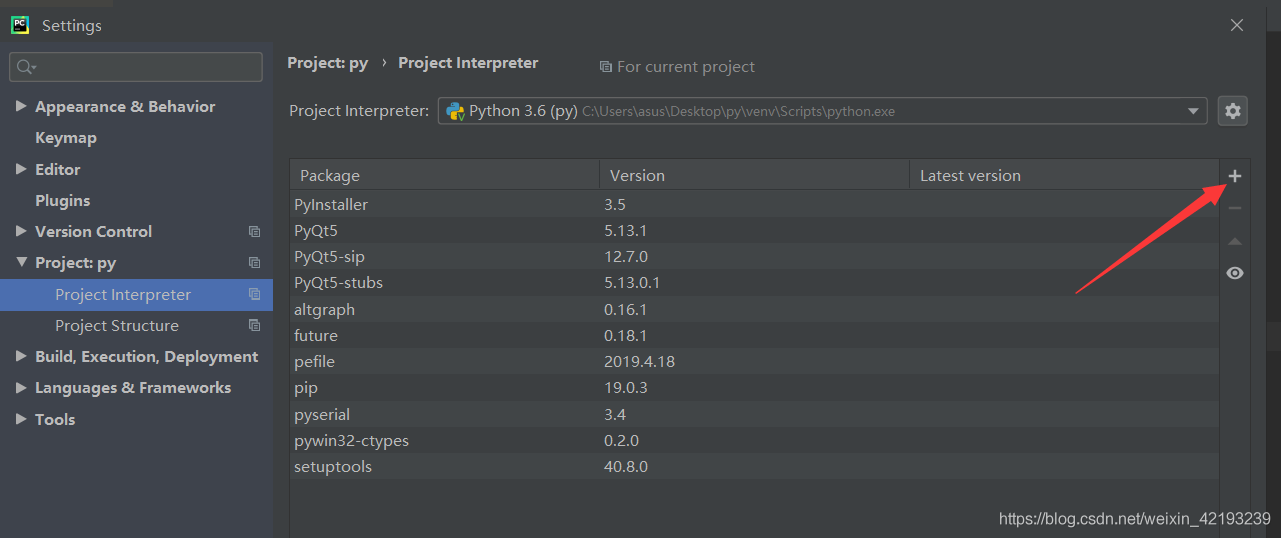Click the plus icon to install a package
Image resolution: width=1281 pixels, height=538 pixels.
click(1235, 176)
